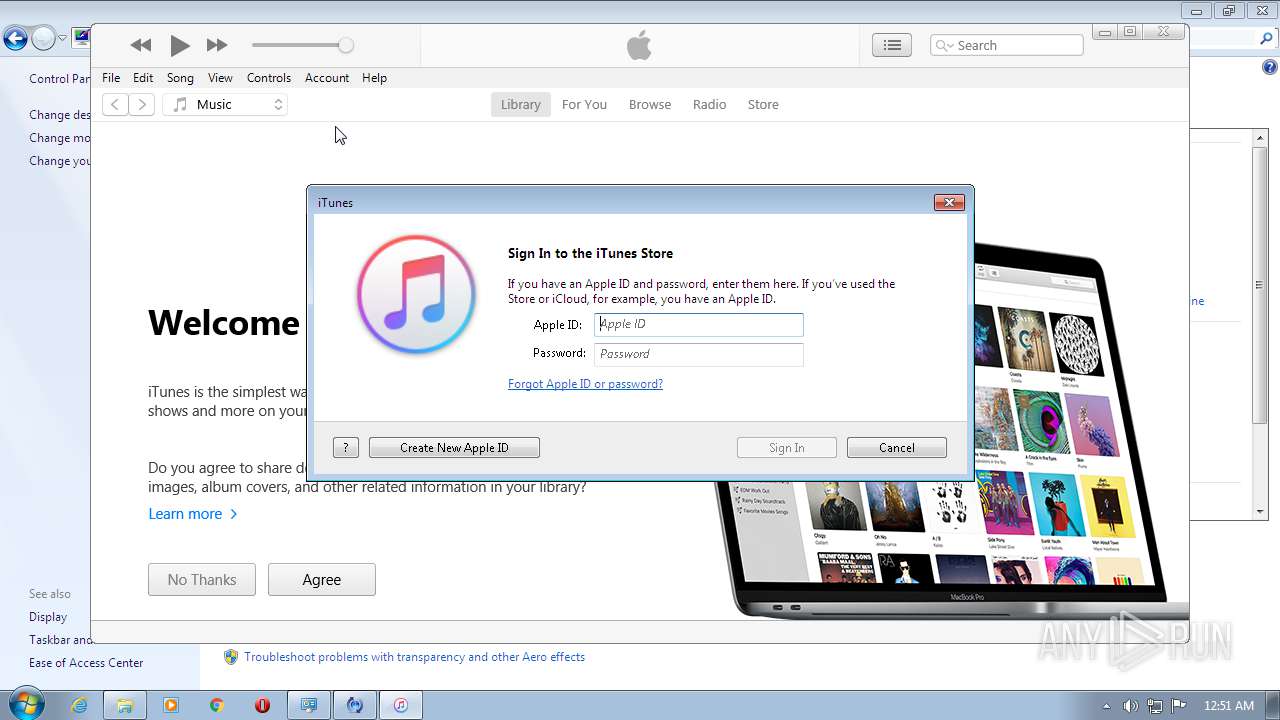Open Google Chrome from the taskbar
The image size is (1280, 720).
217,705
